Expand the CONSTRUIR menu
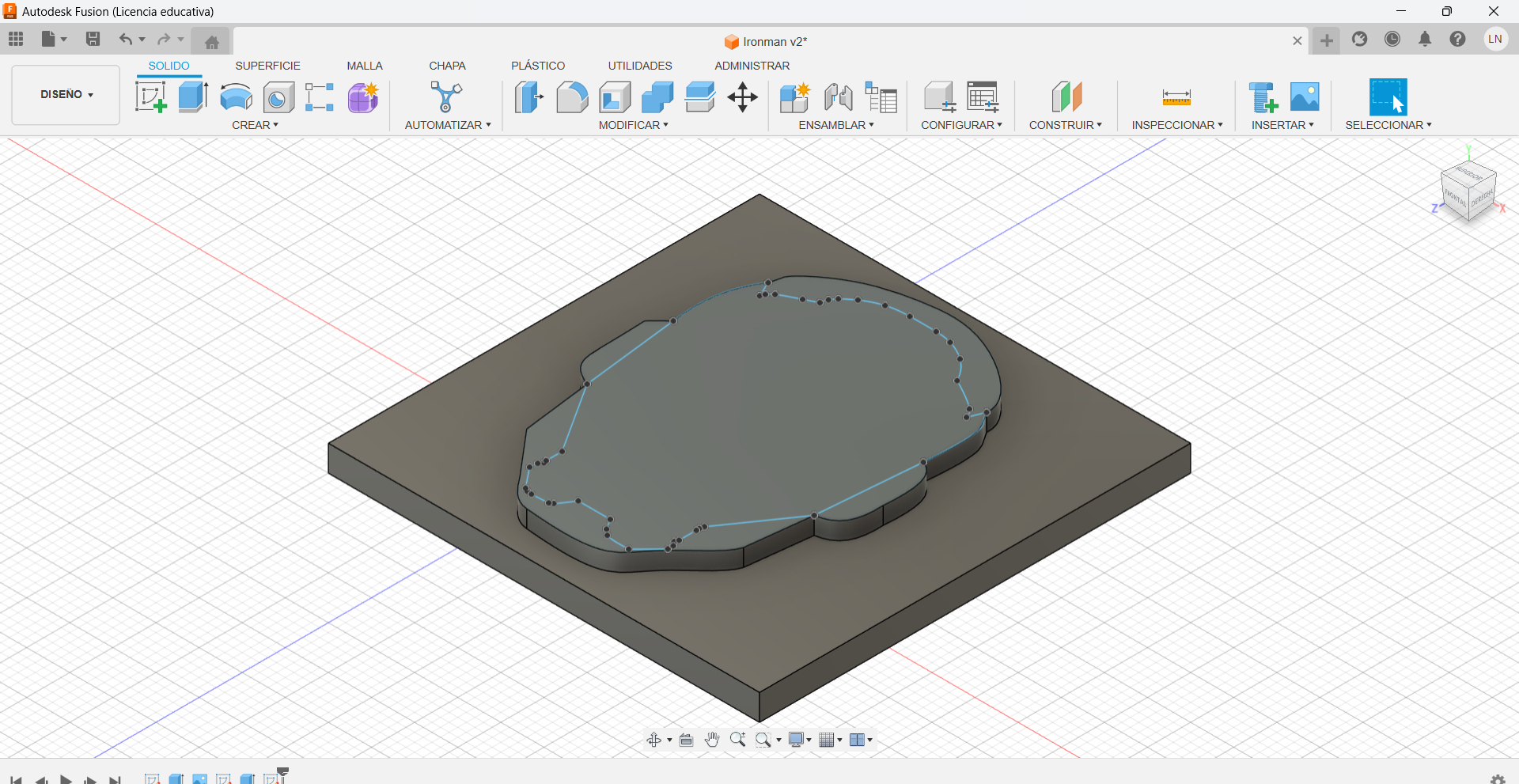This screenshot has width=1519, height=784. 1065,125
